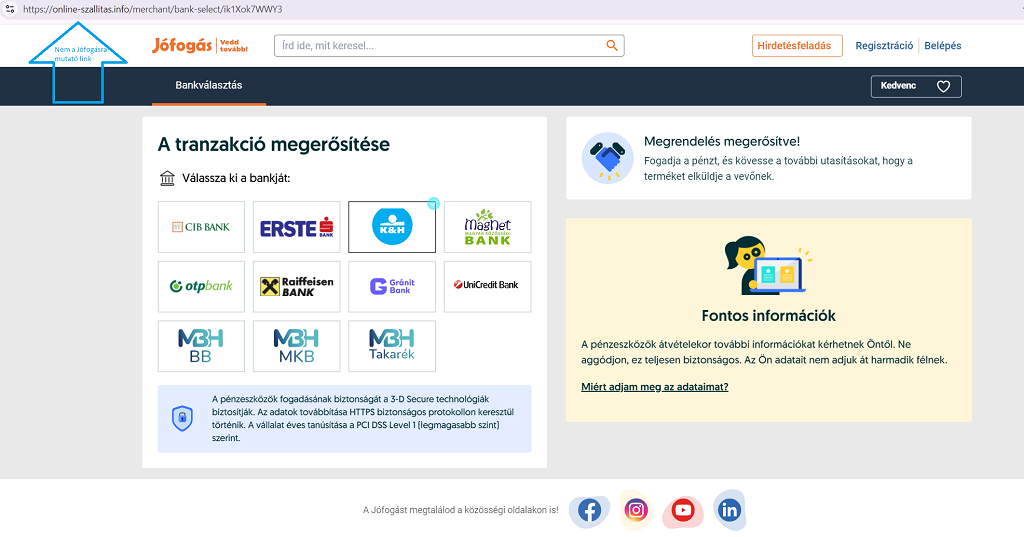The width and height of the screenshot is (1024, 537).
Task: Pick the MagNet Bank logo
Action: pos(487,227)
